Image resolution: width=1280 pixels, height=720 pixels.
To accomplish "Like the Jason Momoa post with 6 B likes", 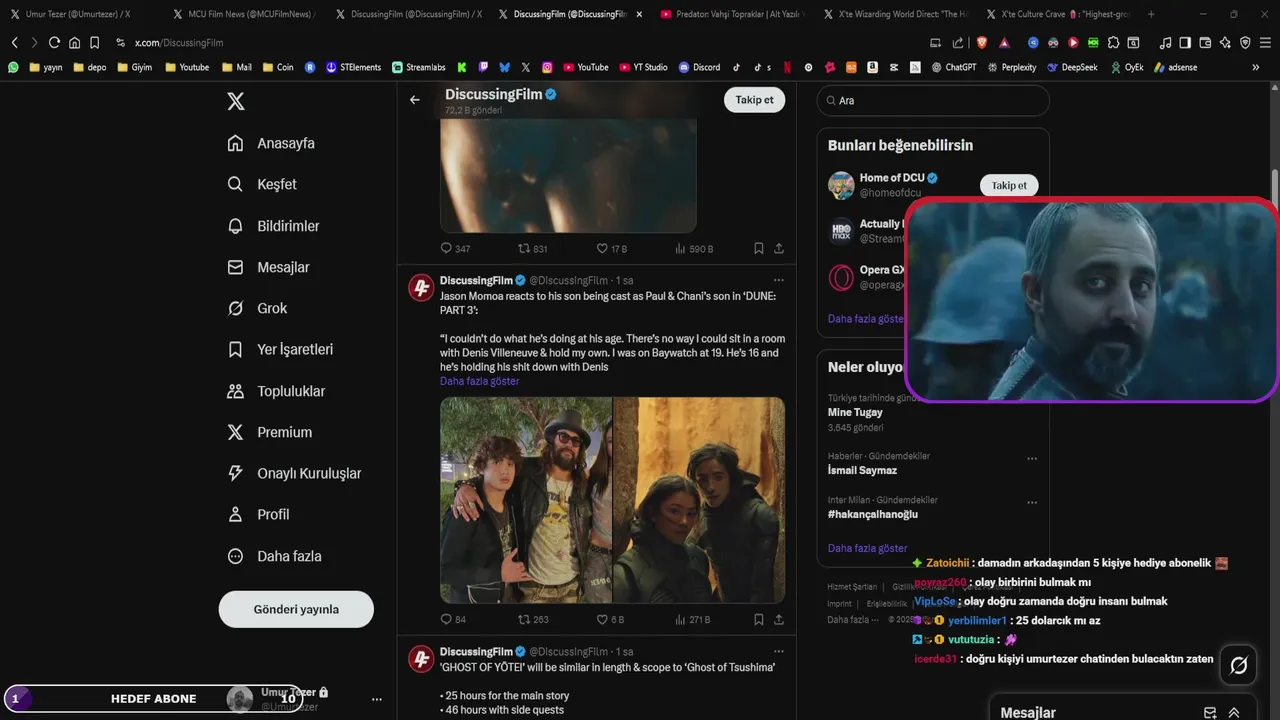I will click(610, 619).
